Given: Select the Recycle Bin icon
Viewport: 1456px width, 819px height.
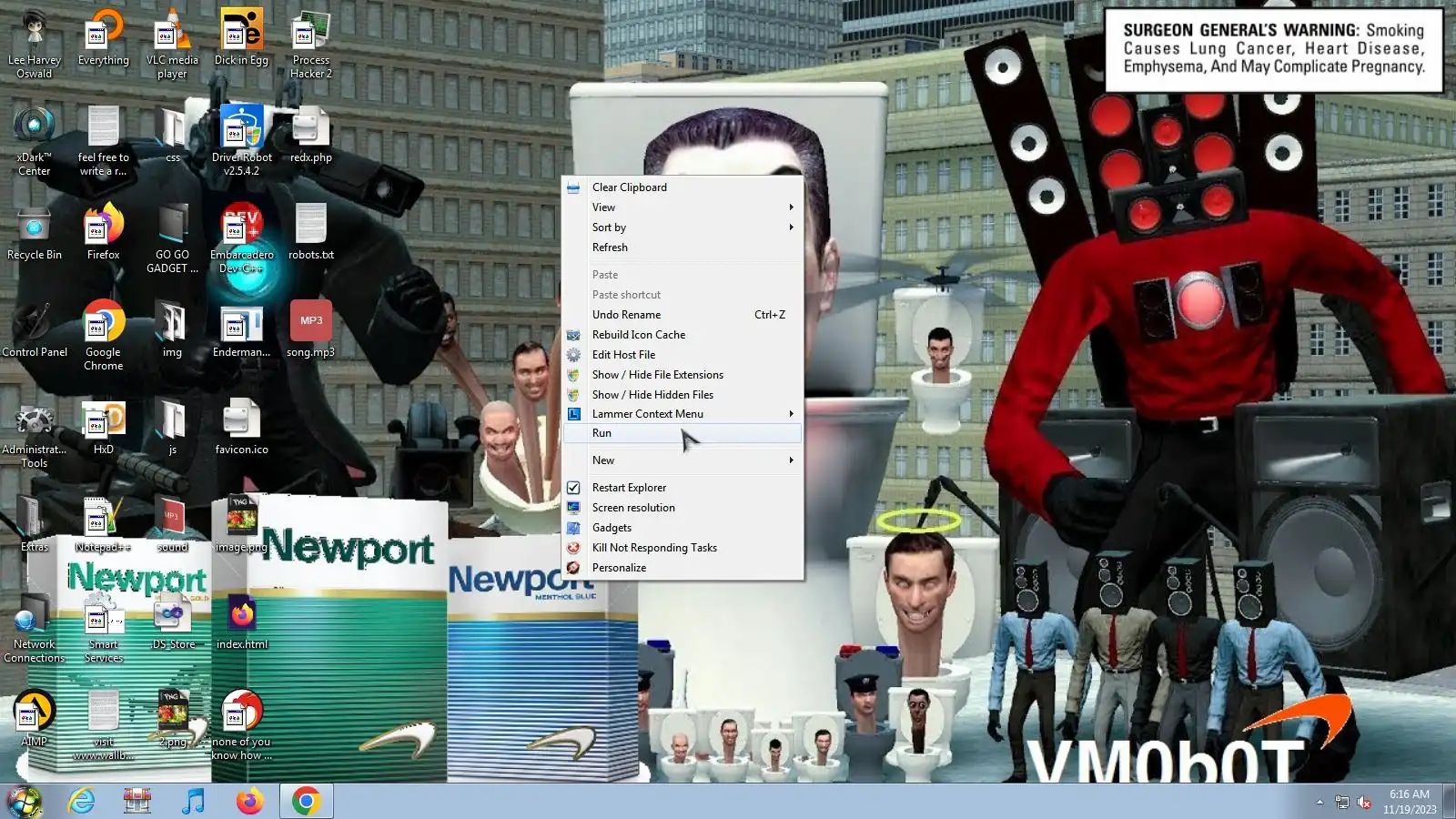Looking at the screenshot, I should pos(35,232).
